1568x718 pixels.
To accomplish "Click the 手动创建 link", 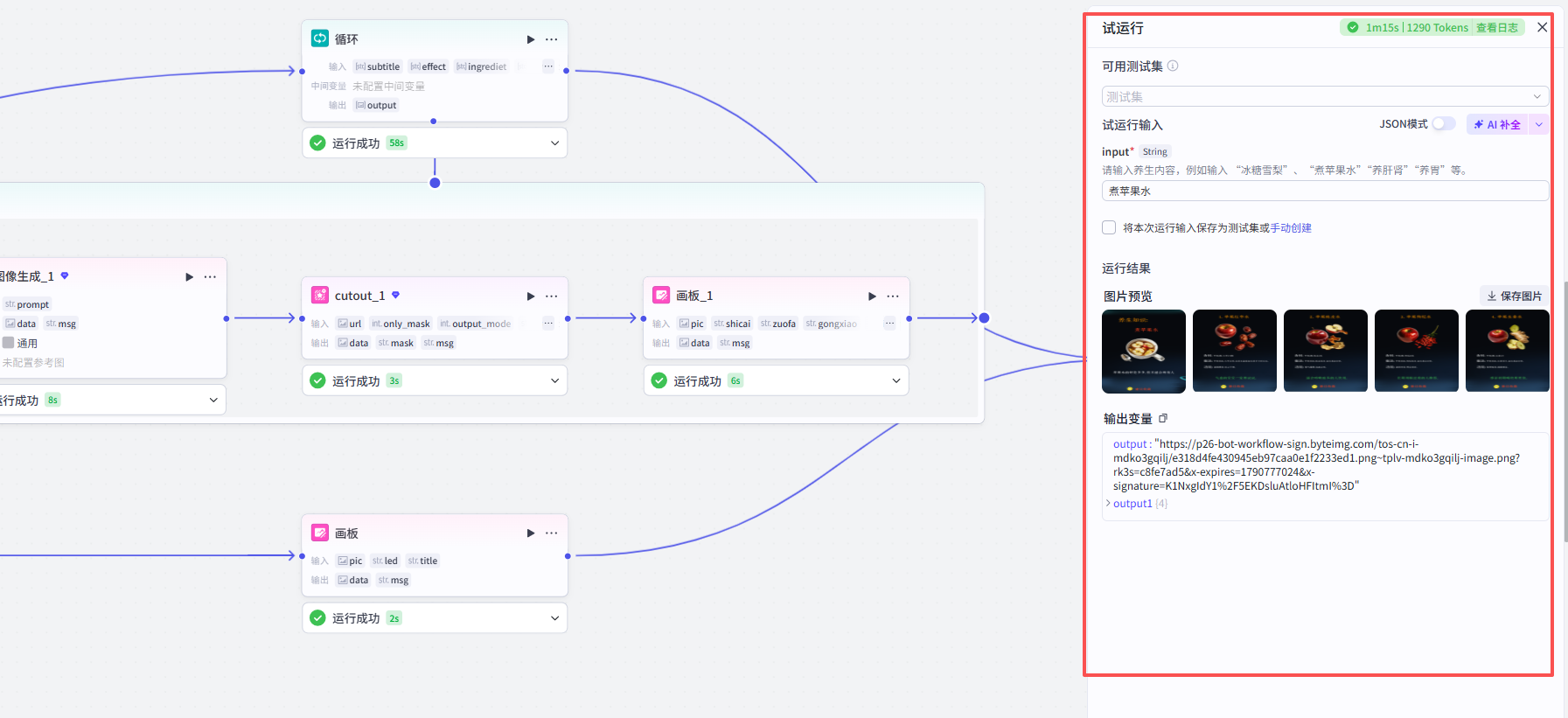I will pos(1291,228).
